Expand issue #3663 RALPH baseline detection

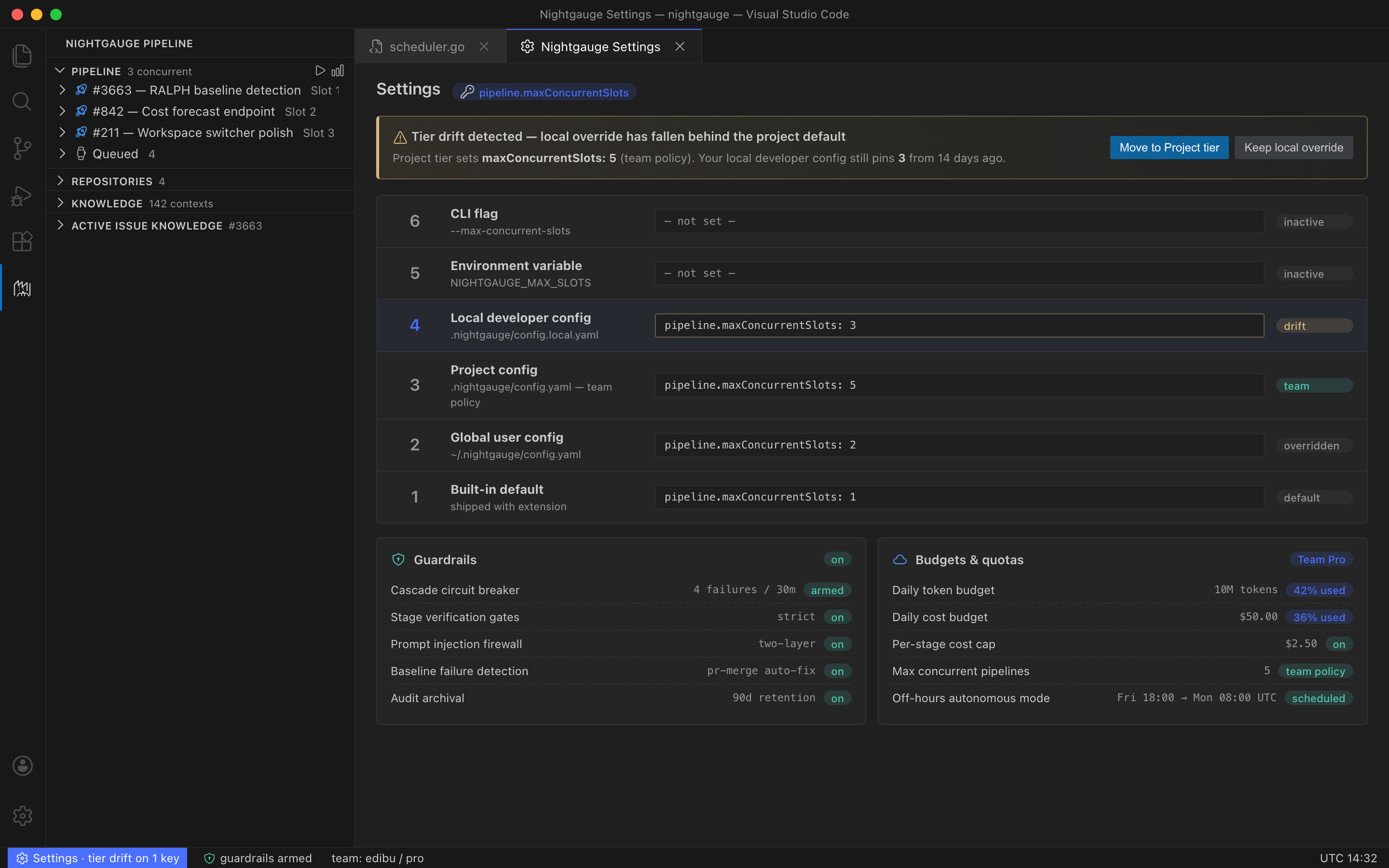pyautogui.click(x=62, y=90)
